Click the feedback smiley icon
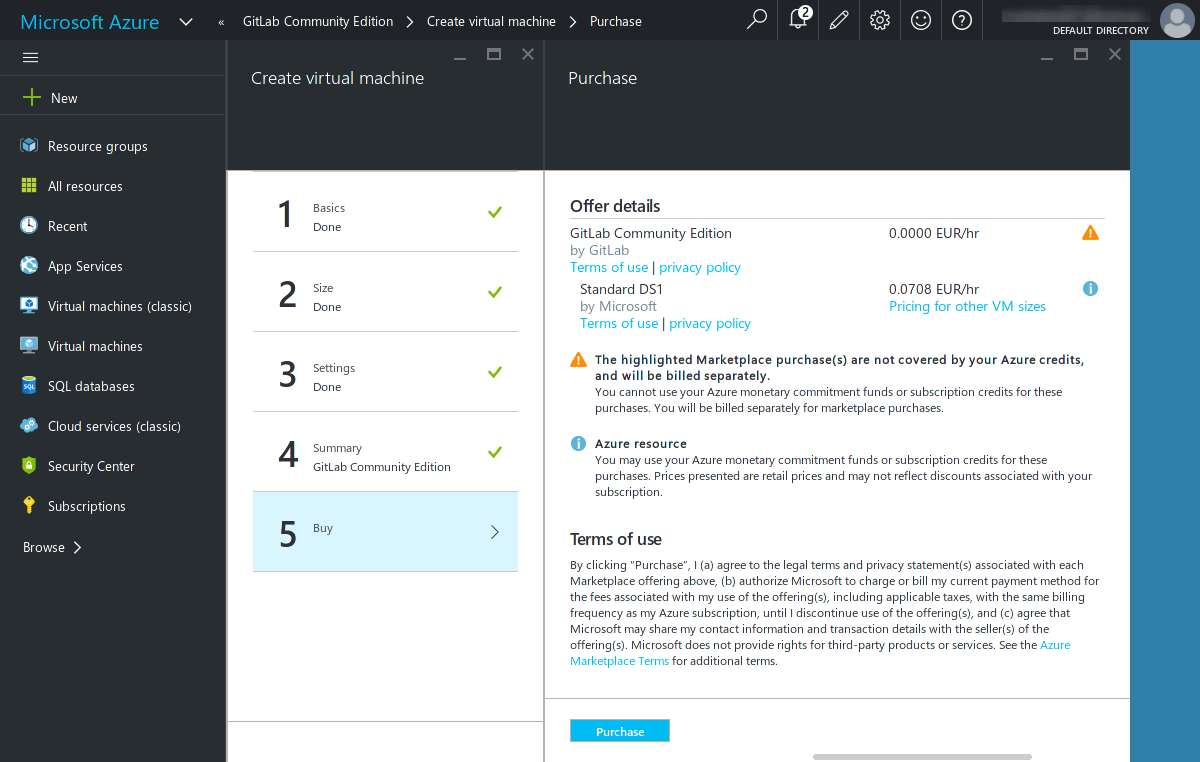Viewport: 1200px width, 762px height. click(x=920, y=20)
